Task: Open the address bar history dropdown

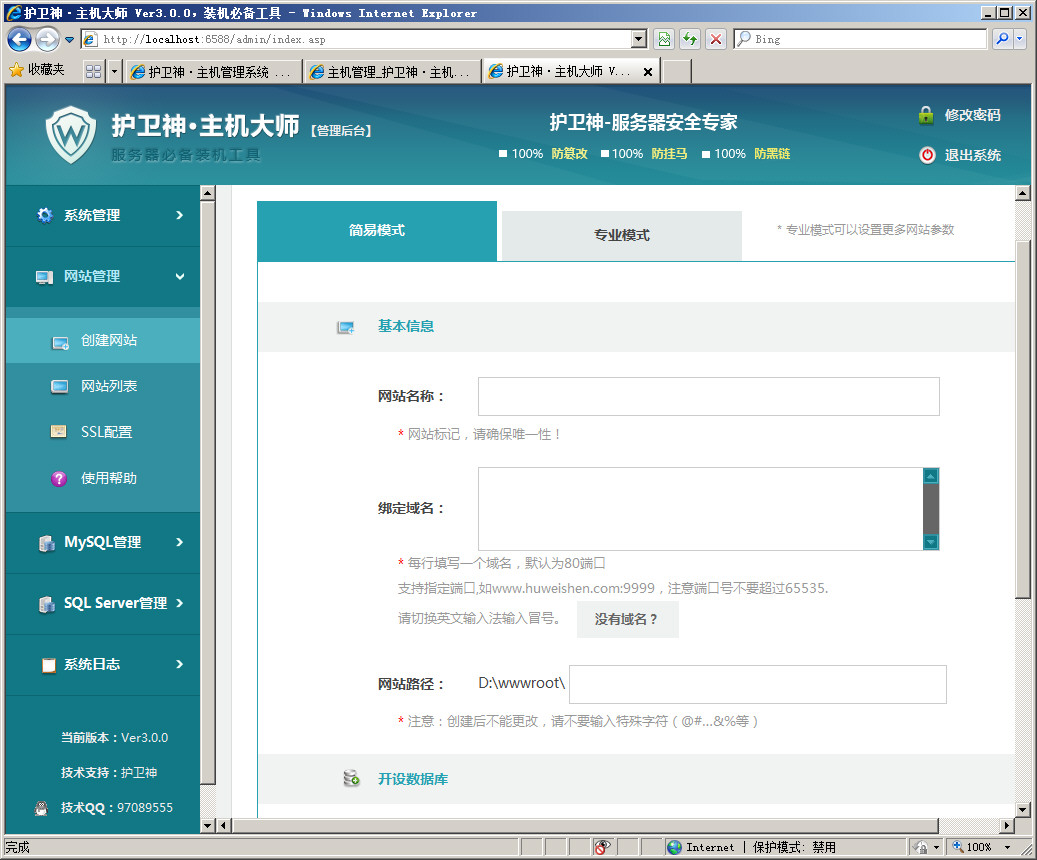Action: pos(639,40)
